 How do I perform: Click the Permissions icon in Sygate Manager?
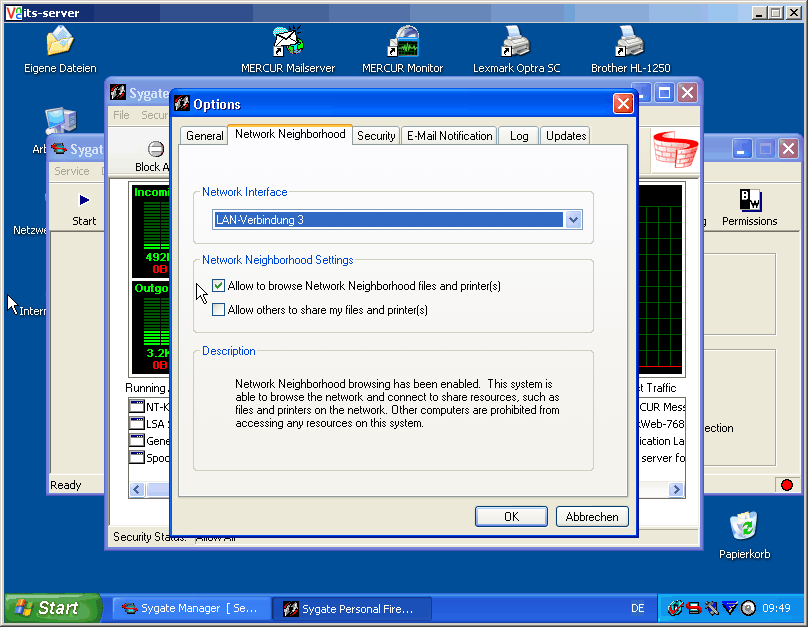(x=750, y=200)
